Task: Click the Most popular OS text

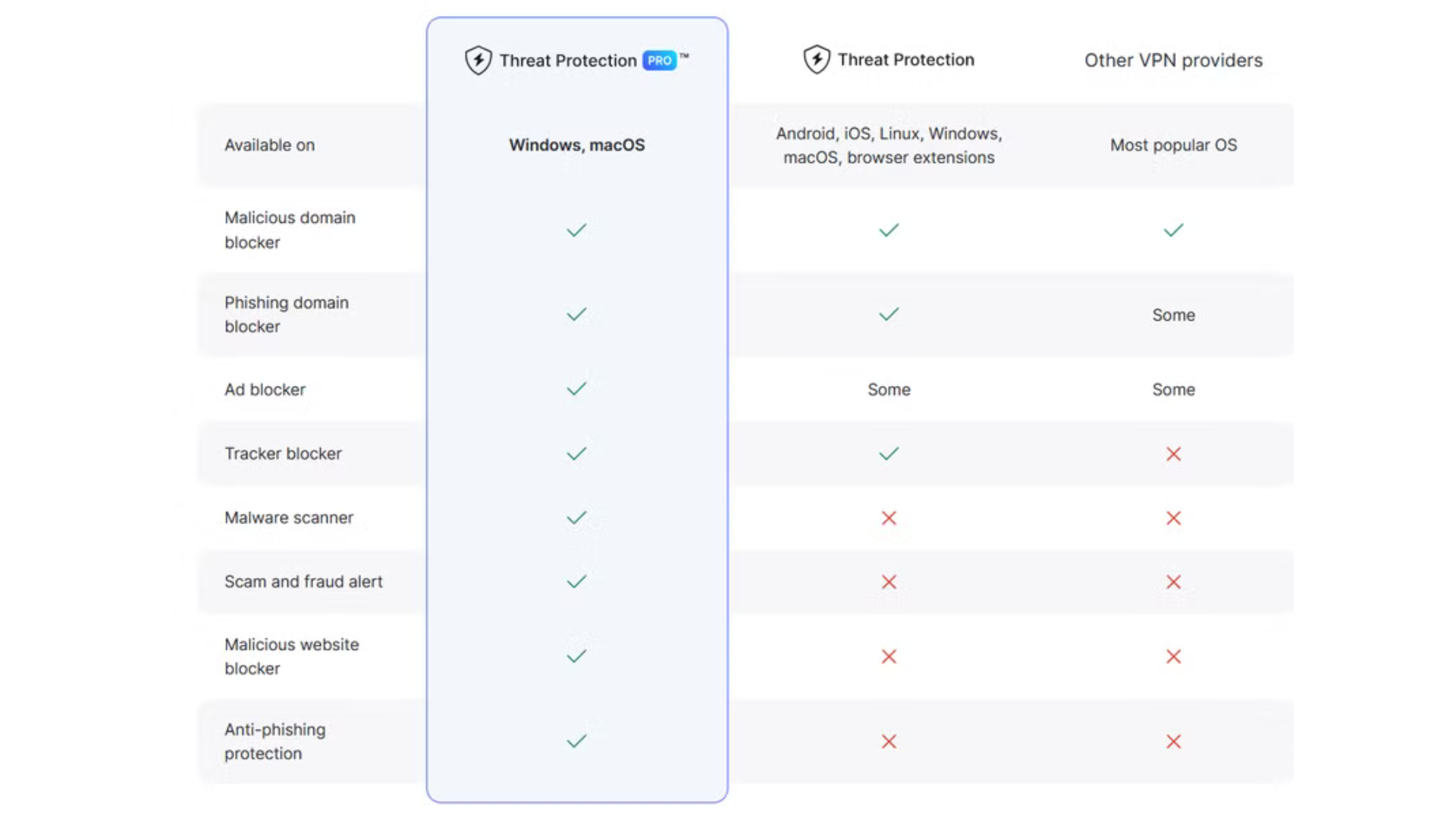Action: 1173,145
